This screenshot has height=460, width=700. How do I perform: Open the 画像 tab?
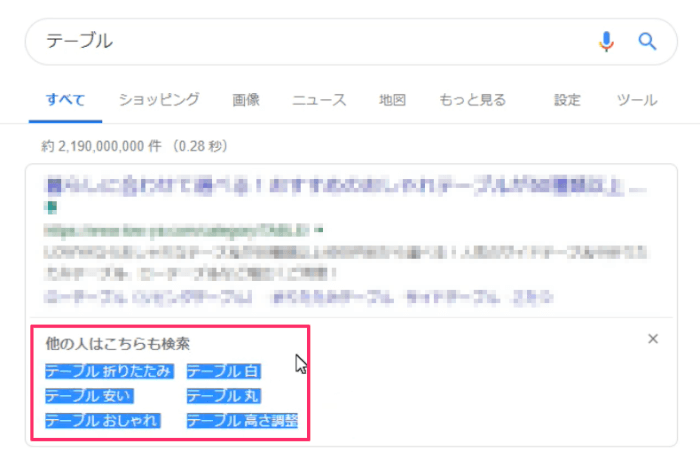[246, 100]
